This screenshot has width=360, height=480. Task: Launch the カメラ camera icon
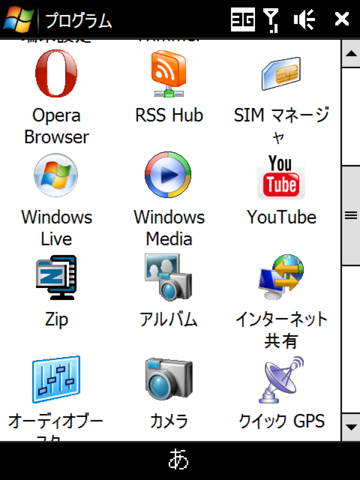(x=169, y=379)
